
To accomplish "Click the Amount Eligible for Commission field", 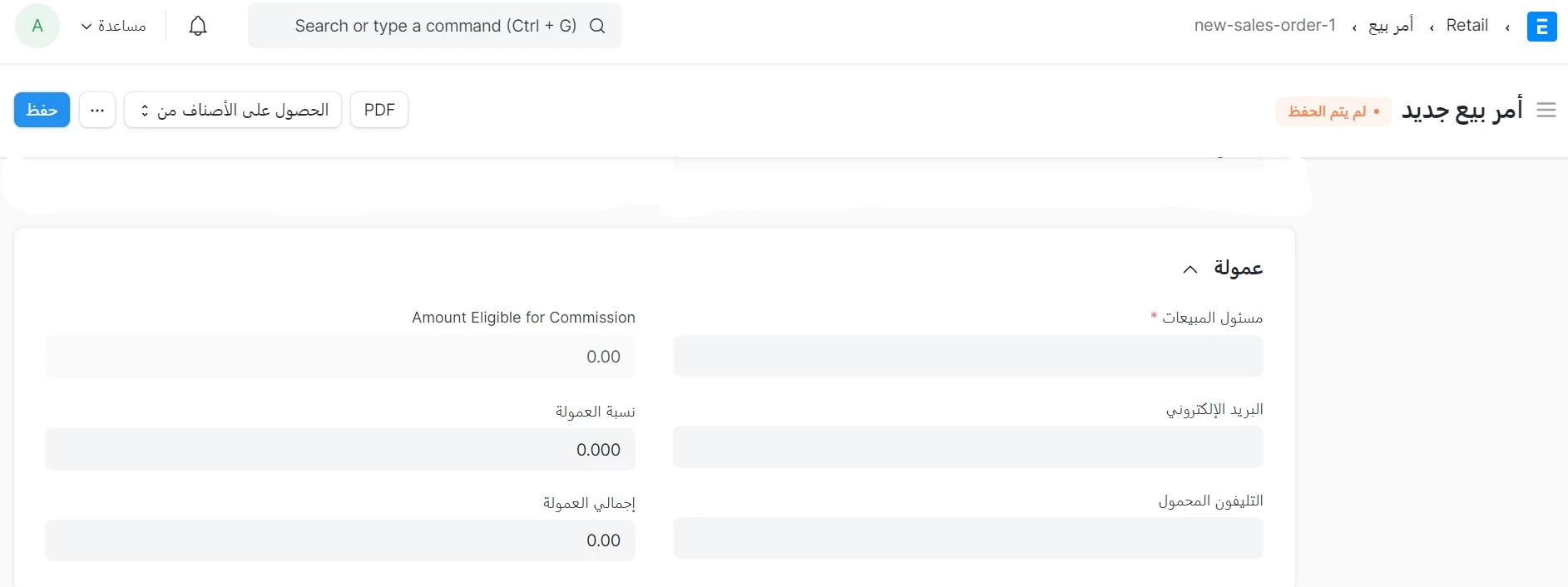I will (340, 357).
